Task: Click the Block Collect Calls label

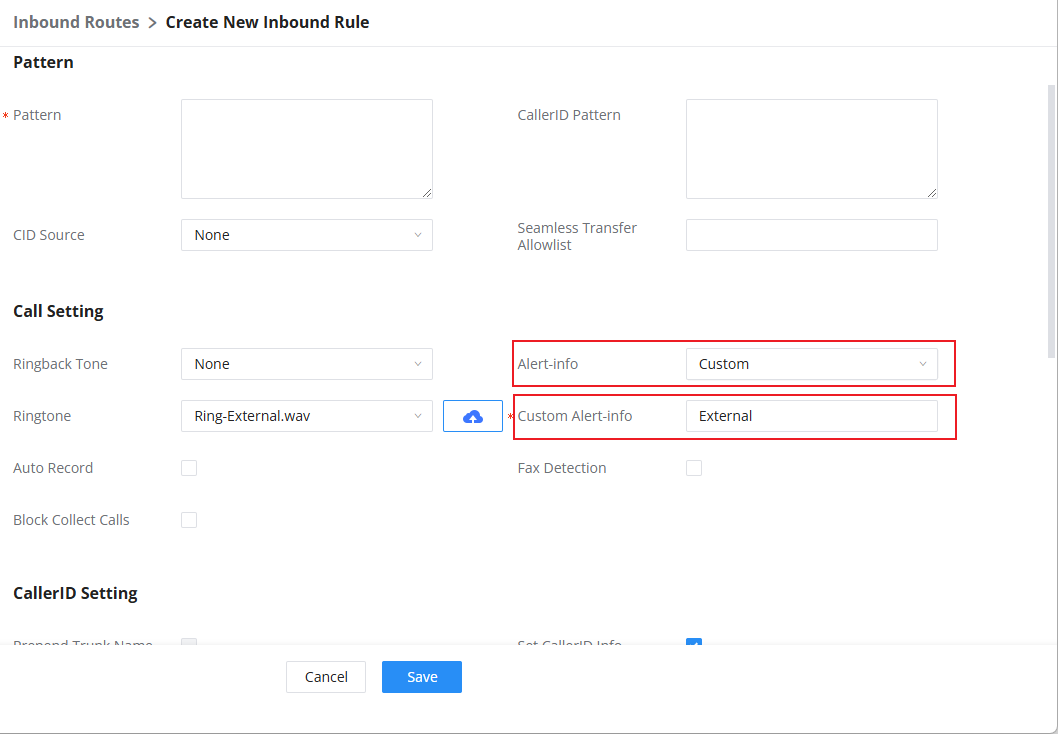Action: coord(72,520)
